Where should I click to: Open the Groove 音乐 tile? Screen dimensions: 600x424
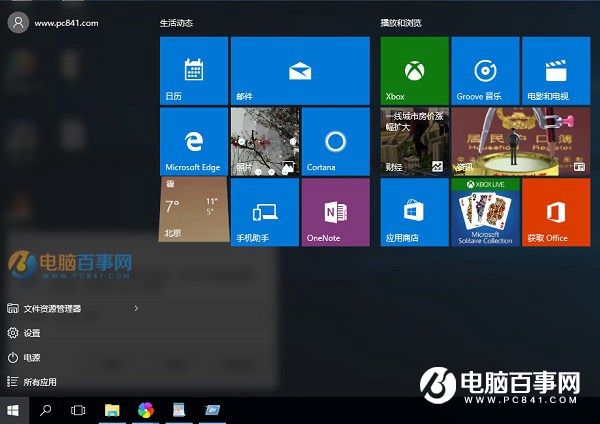tap(485, 71)
